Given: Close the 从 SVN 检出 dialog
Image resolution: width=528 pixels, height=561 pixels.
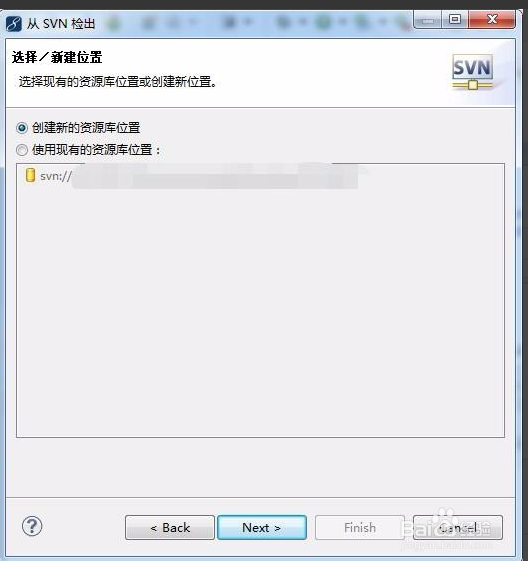Looking at the screenshot, I should [x=492, y=20].
